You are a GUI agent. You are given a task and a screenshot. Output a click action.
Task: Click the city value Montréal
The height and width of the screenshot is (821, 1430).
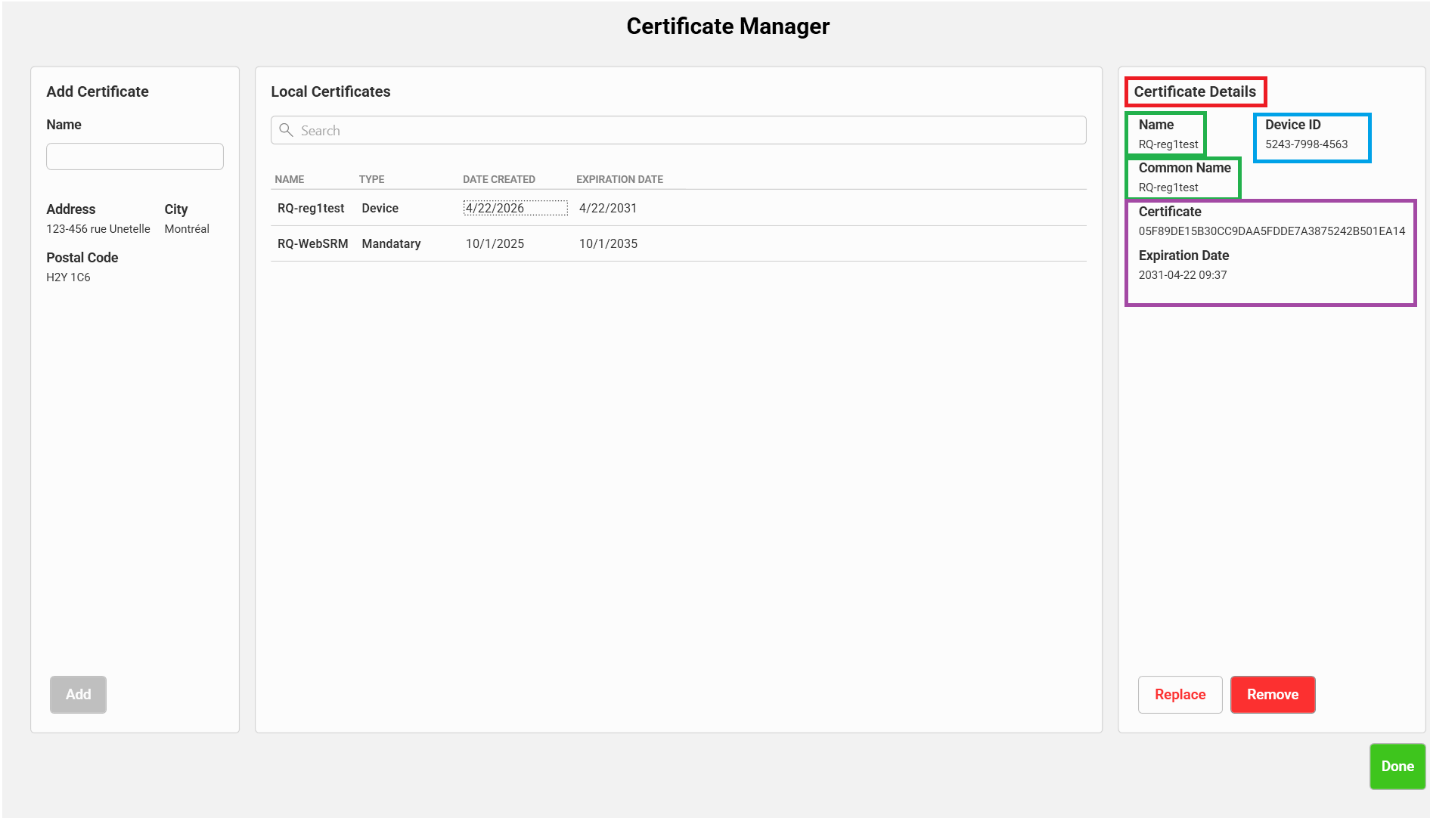[x=187, y=229]
